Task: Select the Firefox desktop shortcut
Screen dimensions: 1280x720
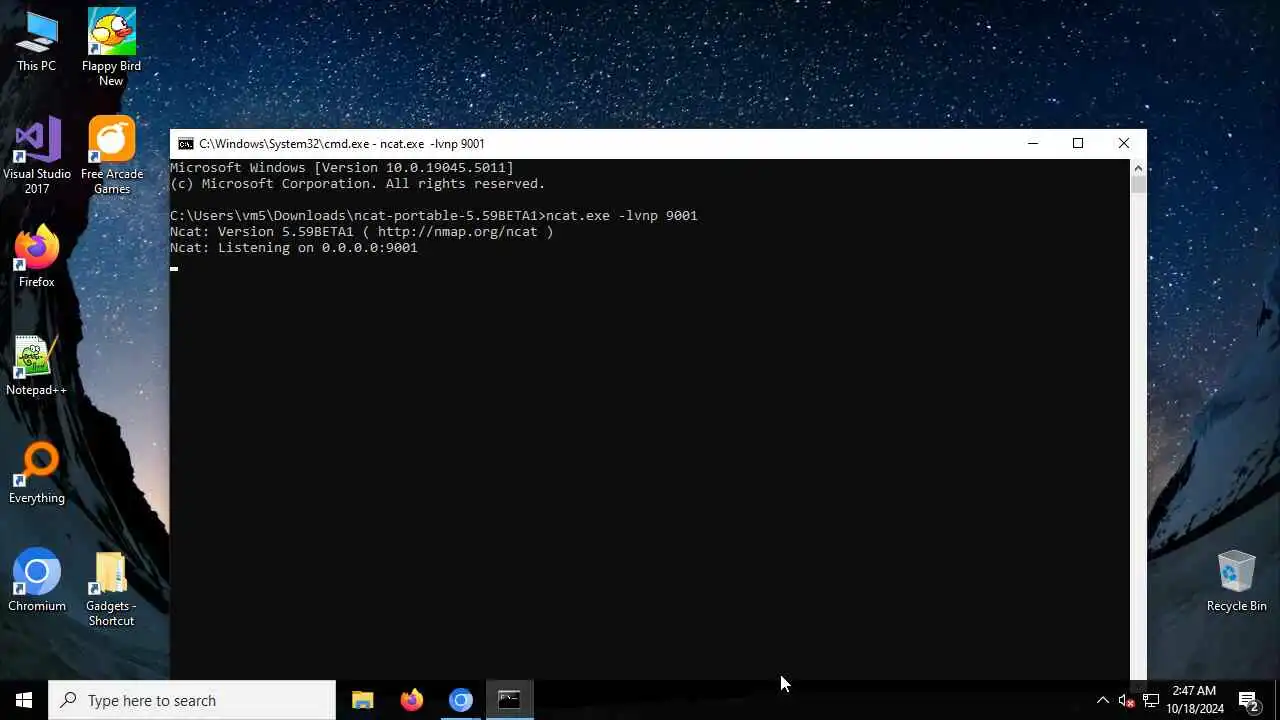Action: pyautogui.click(x=36, y=257)
